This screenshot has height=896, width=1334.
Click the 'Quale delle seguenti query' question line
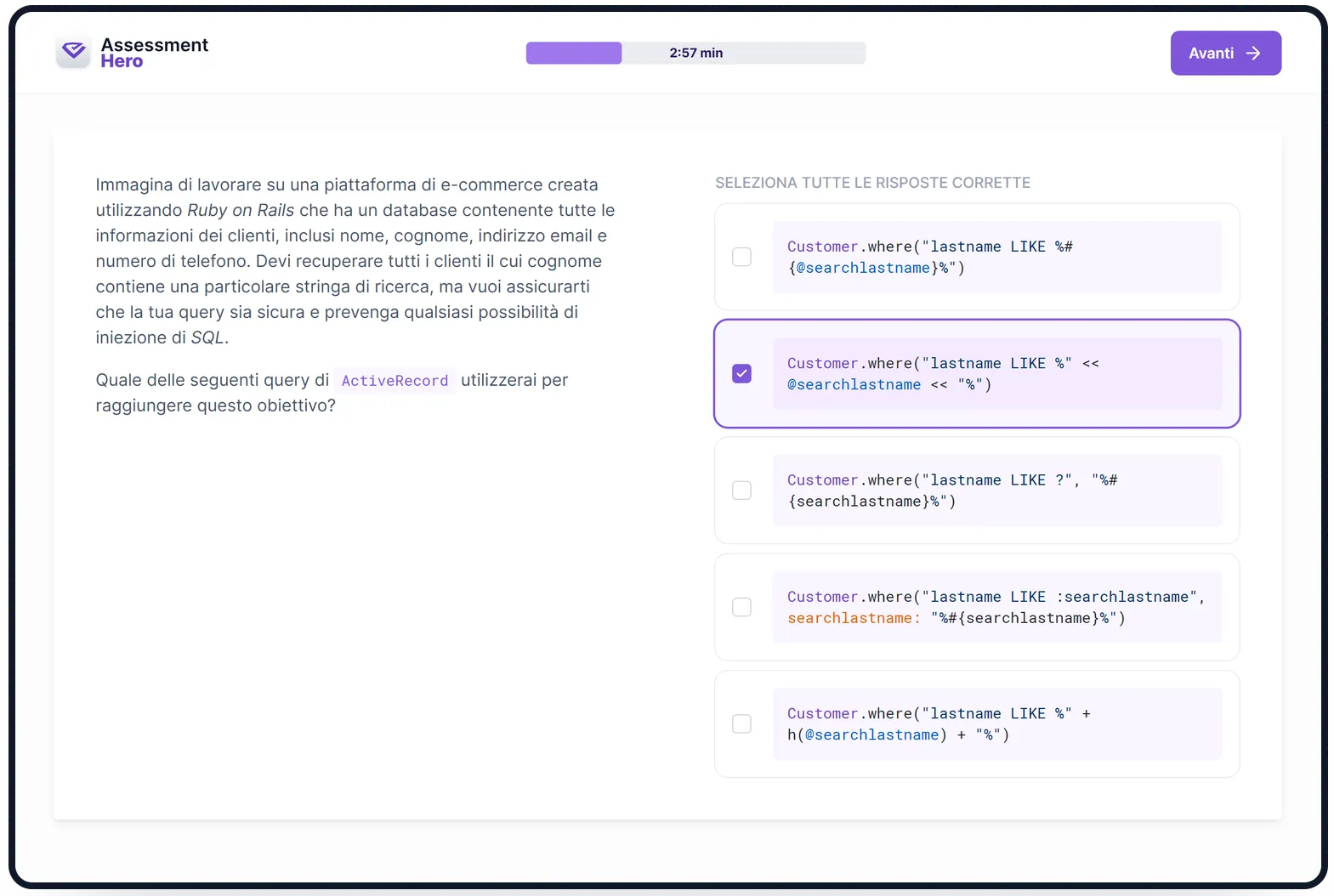click(332, 393)
